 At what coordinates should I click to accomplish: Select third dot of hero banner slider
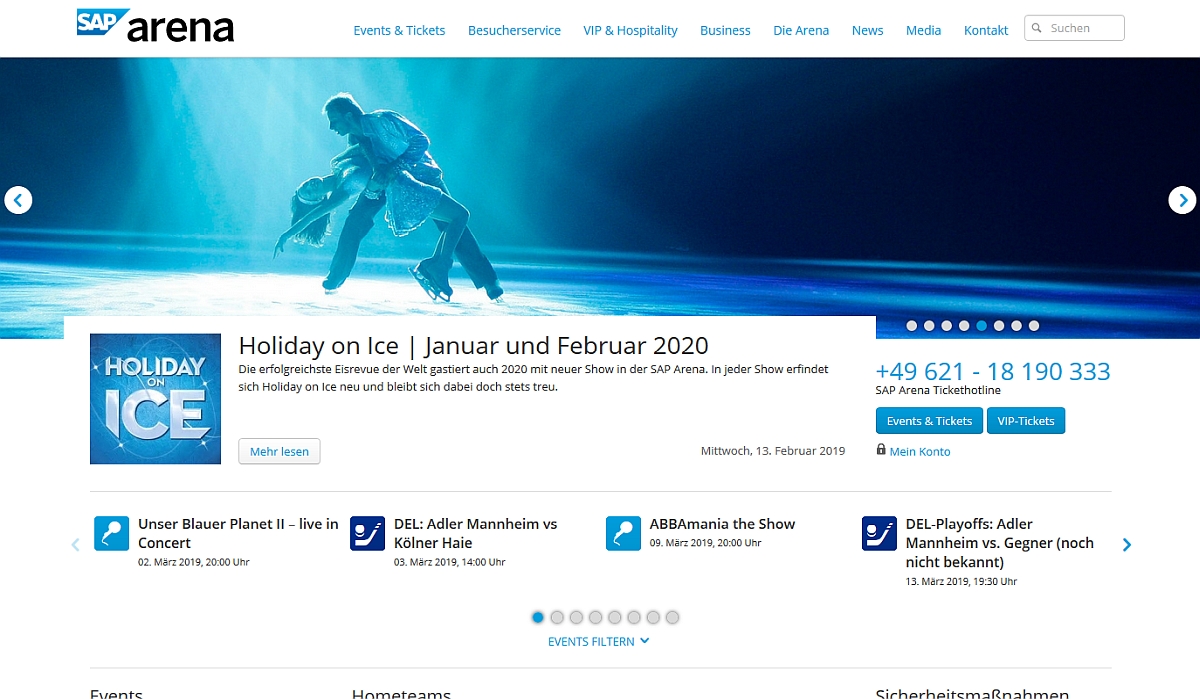947,325
